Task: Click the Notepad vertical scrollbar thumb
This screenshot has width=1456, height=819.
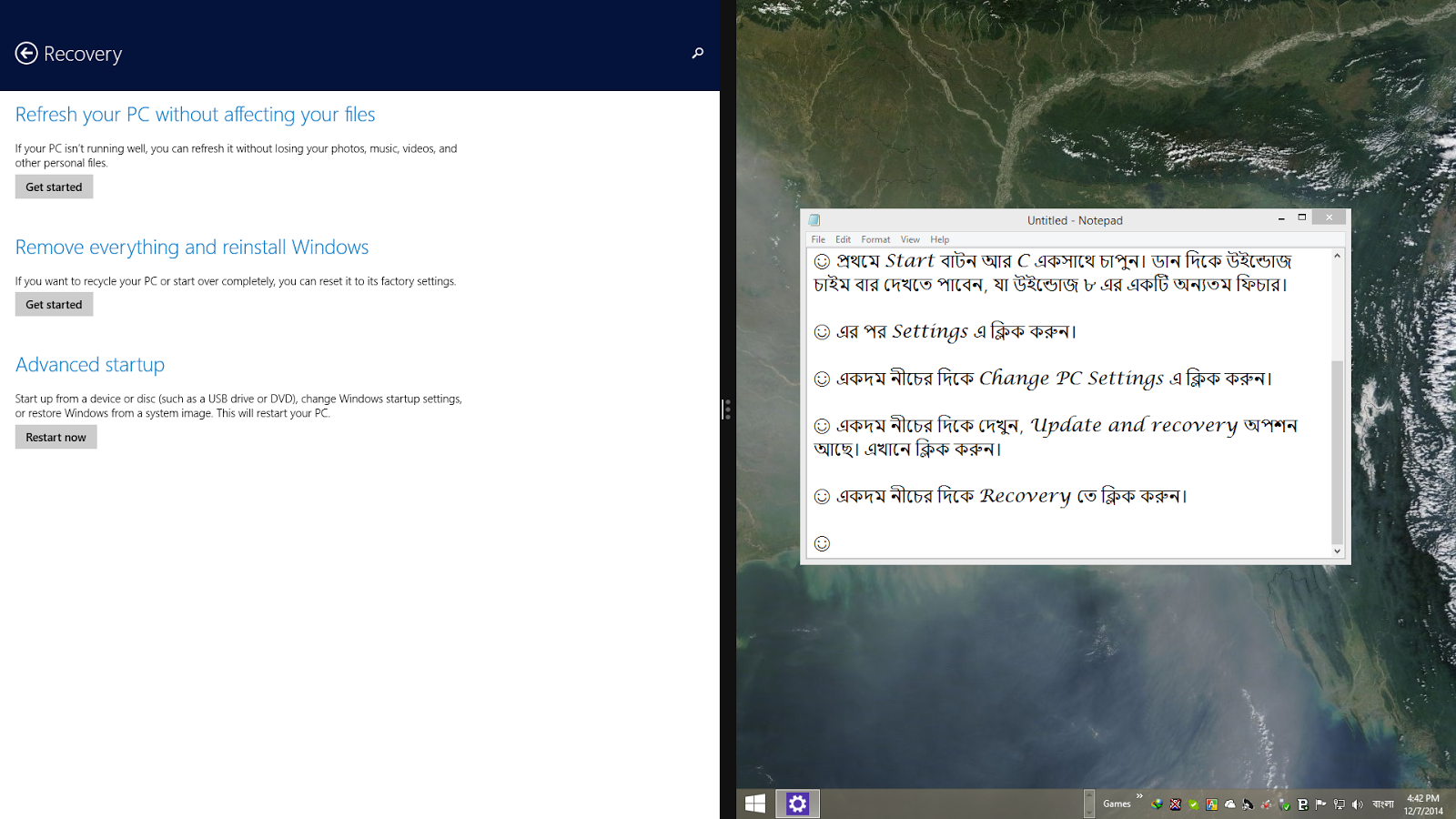Action: 1337,451
